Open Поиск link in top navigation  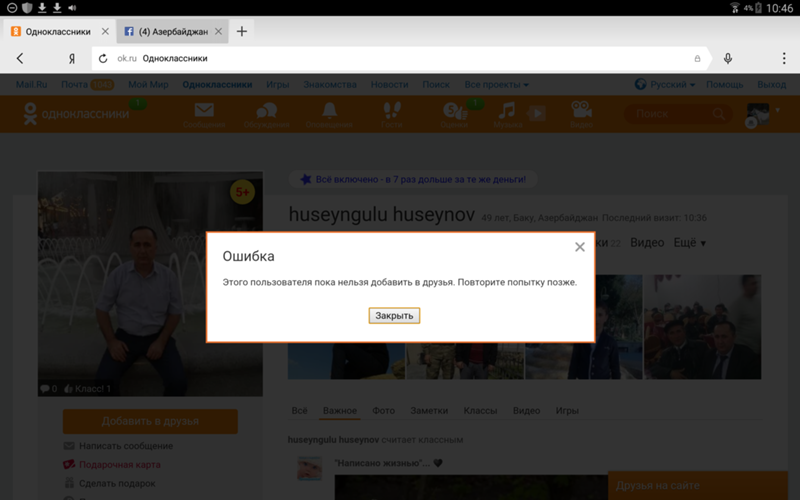tap(436, 85)
